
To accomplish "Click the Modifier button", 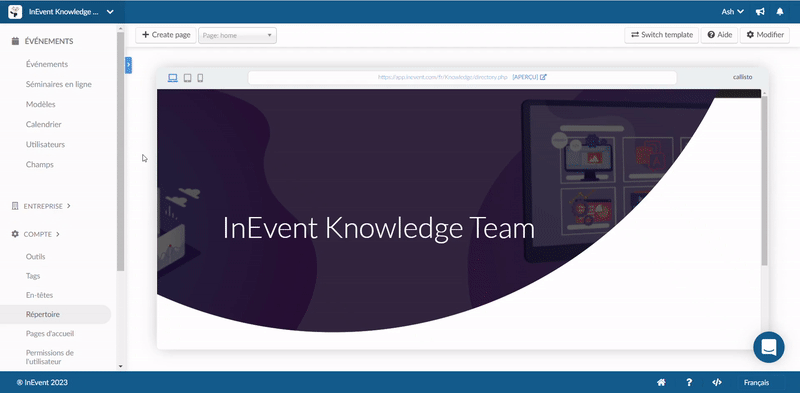I will [765, 35].
